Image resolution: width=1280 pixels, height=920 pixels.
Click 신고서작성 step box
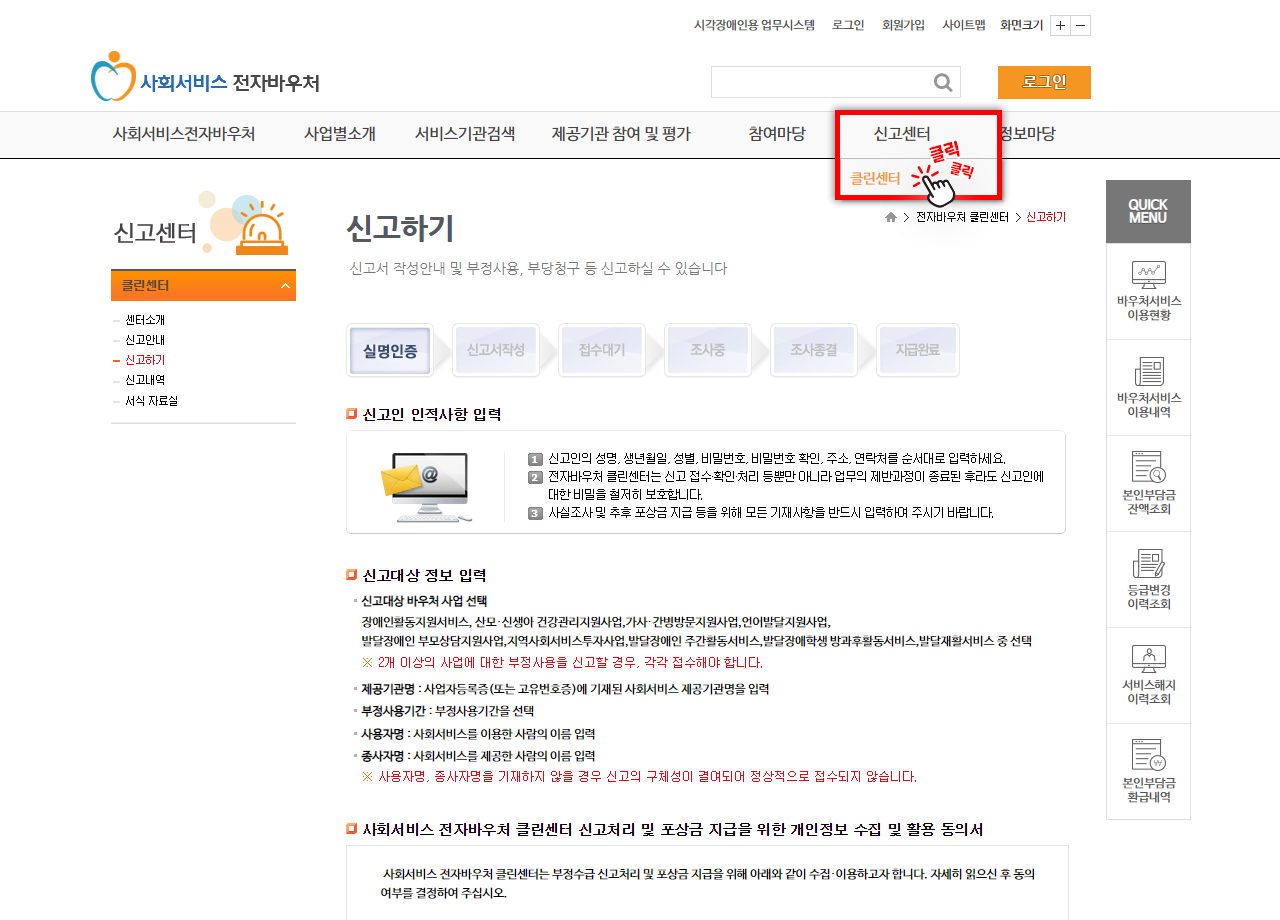click(x=495, y=350)
